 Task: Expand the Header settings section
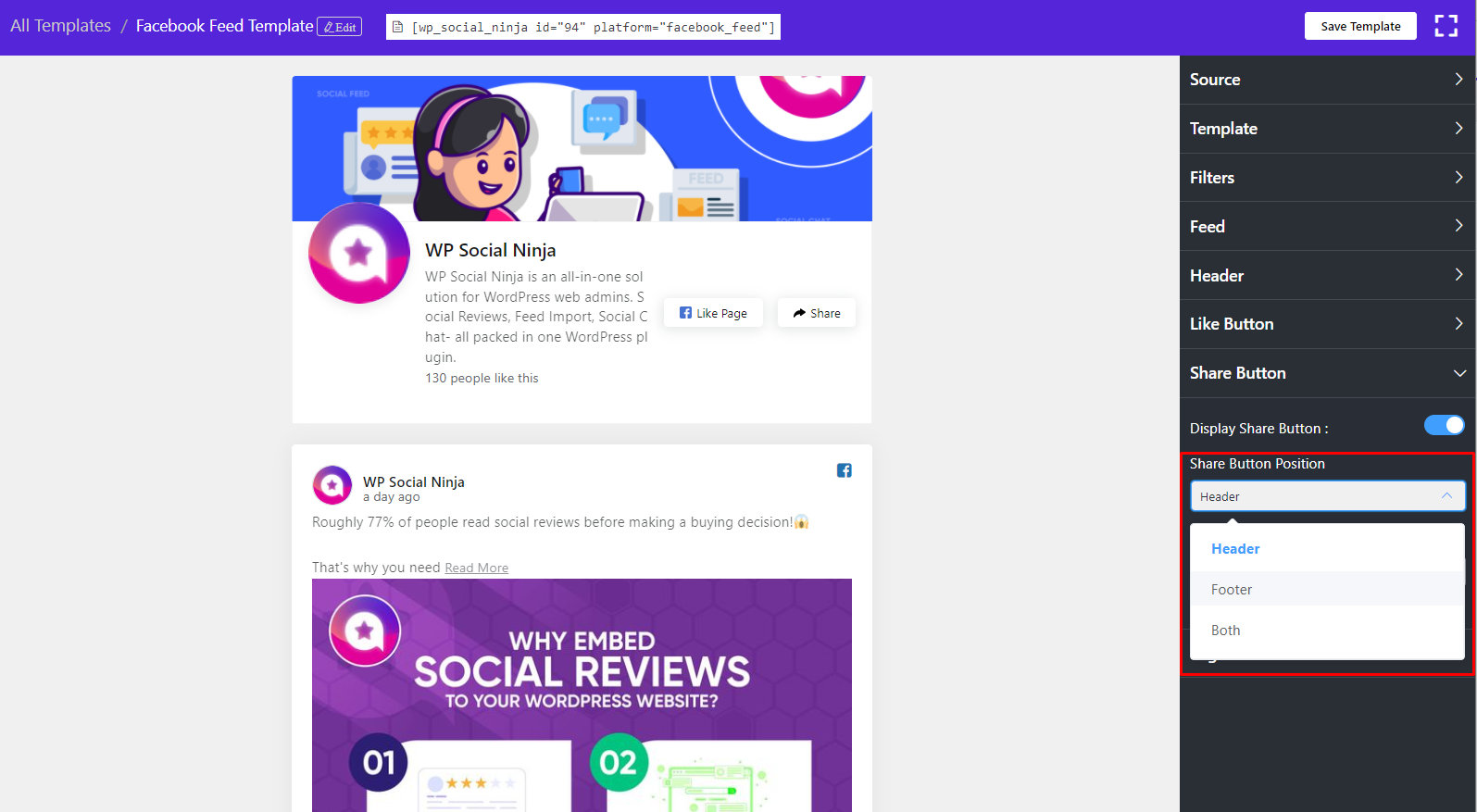click(x=1327, y=276)
